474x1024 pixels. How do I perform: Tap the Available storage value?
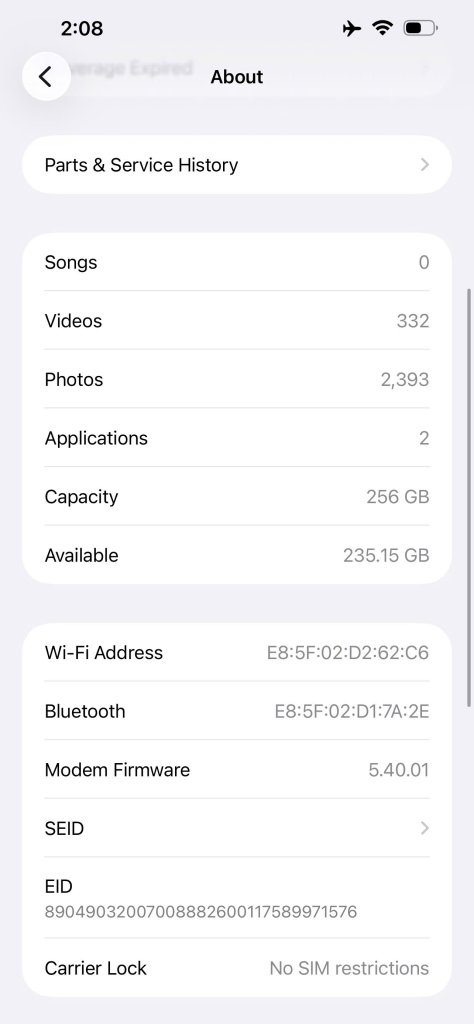[x=386, y=556]
